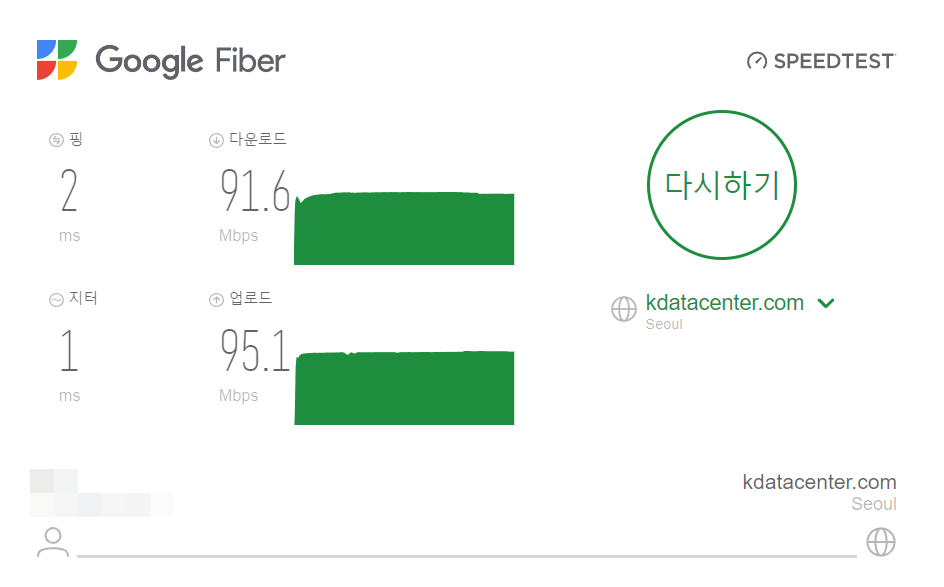Click the 91.6 download speed value

point(255,190)
